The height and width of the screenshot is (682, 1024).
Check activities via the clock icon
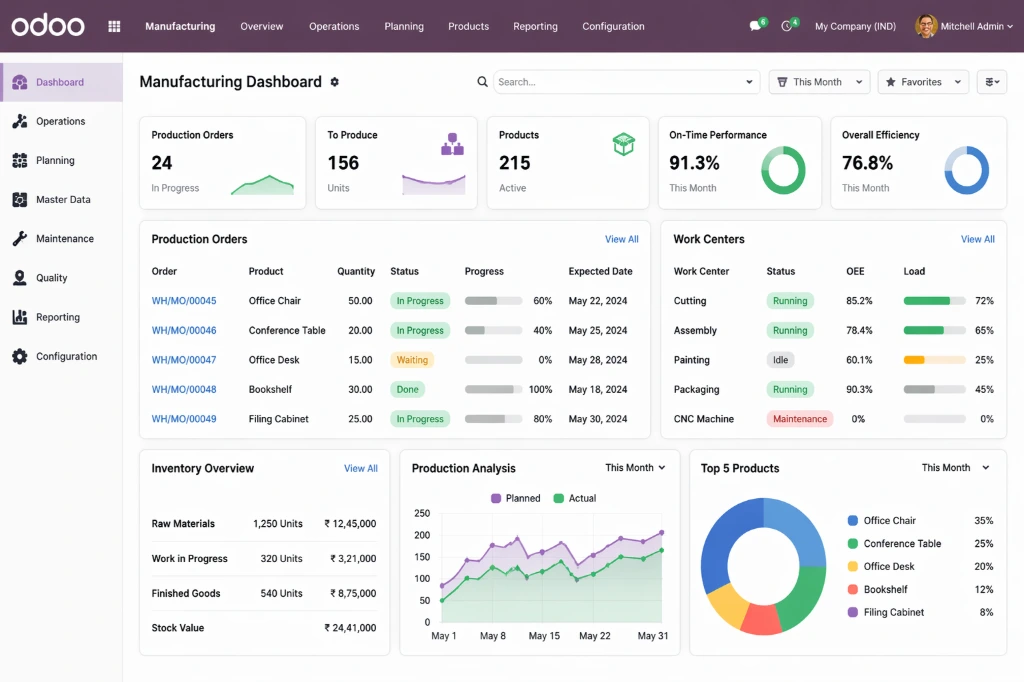789,26
